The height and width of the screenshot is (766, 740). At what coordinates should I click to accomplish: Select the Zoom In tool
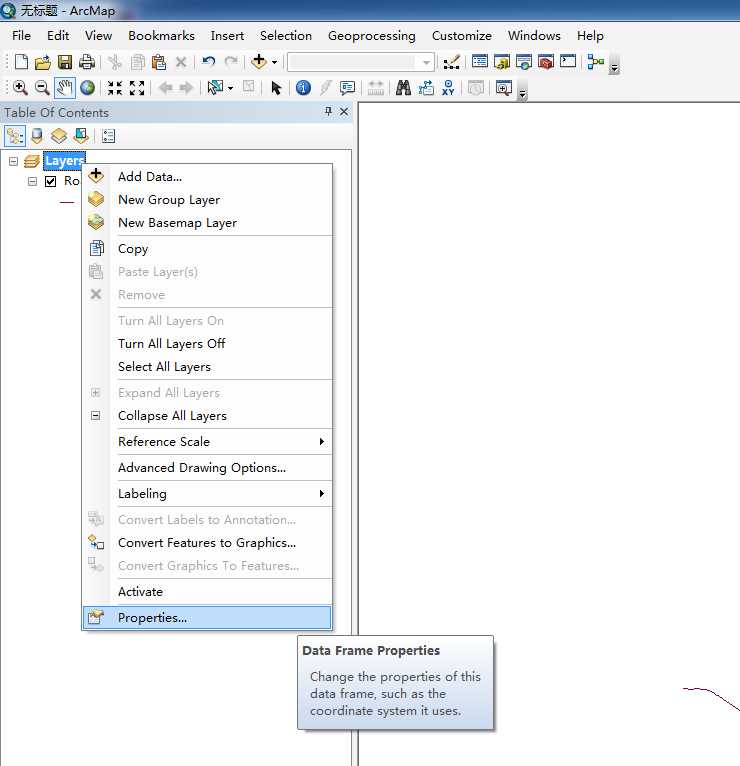(20, 88)
